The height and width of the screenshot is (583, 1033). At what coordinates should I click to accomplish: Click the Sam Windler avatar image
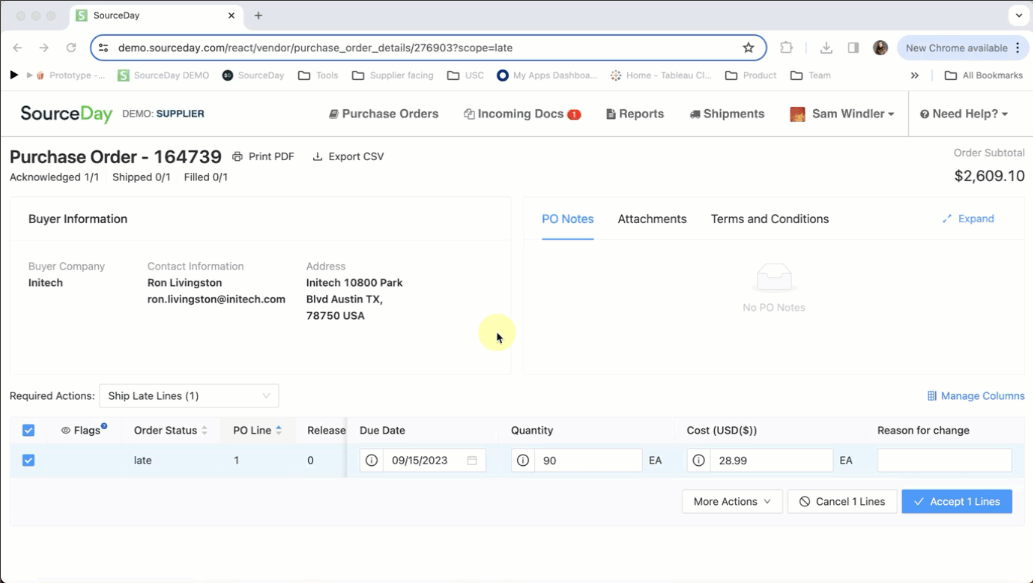[797, 114]
